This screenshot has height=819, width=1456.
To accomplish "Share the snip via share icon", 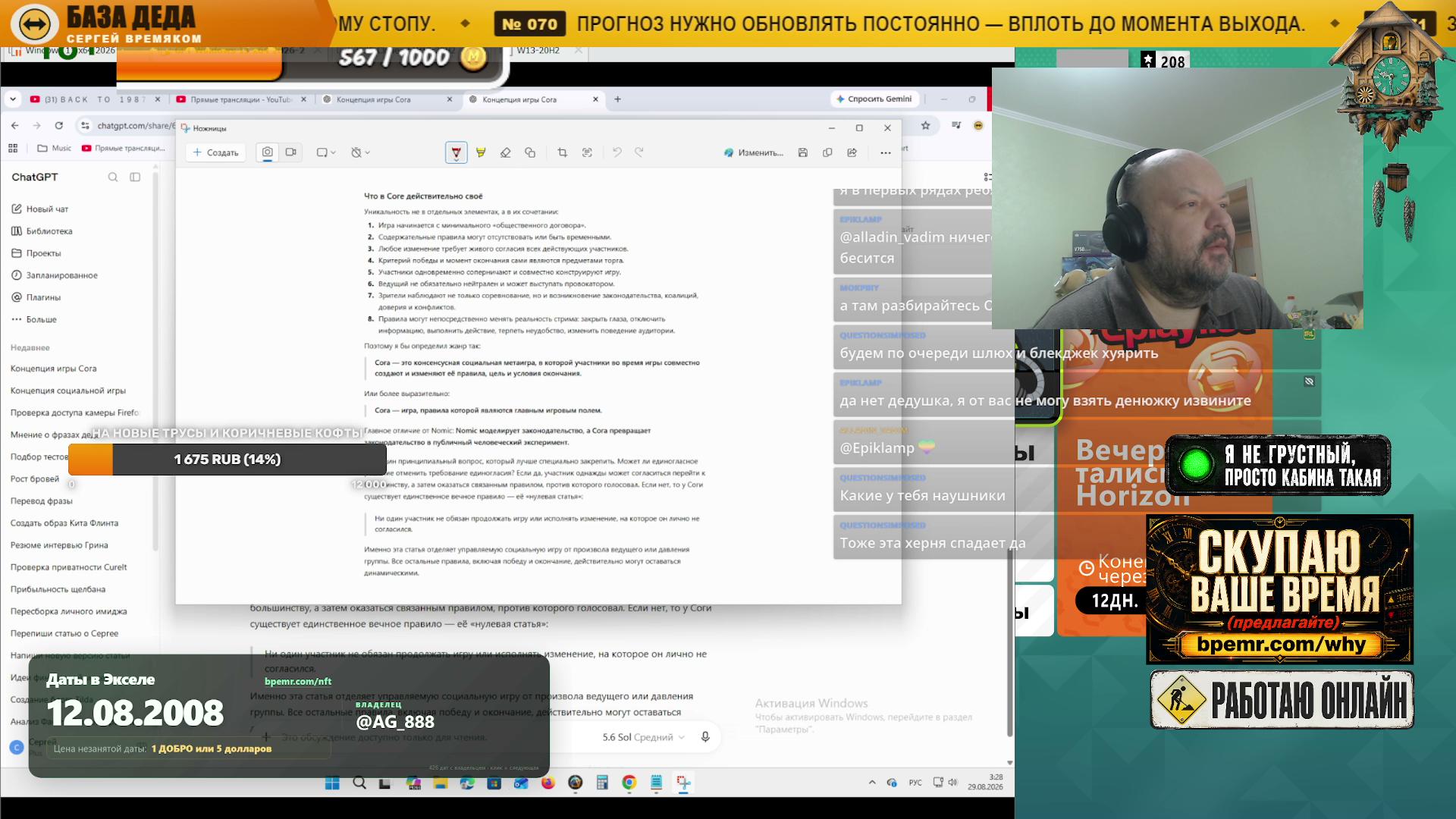I will tap(852, 152).
